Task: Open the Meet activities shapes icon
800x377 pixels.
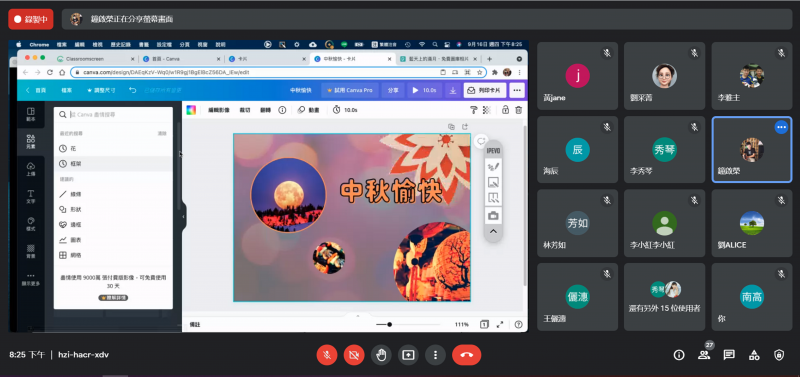Action: (754, 355)
